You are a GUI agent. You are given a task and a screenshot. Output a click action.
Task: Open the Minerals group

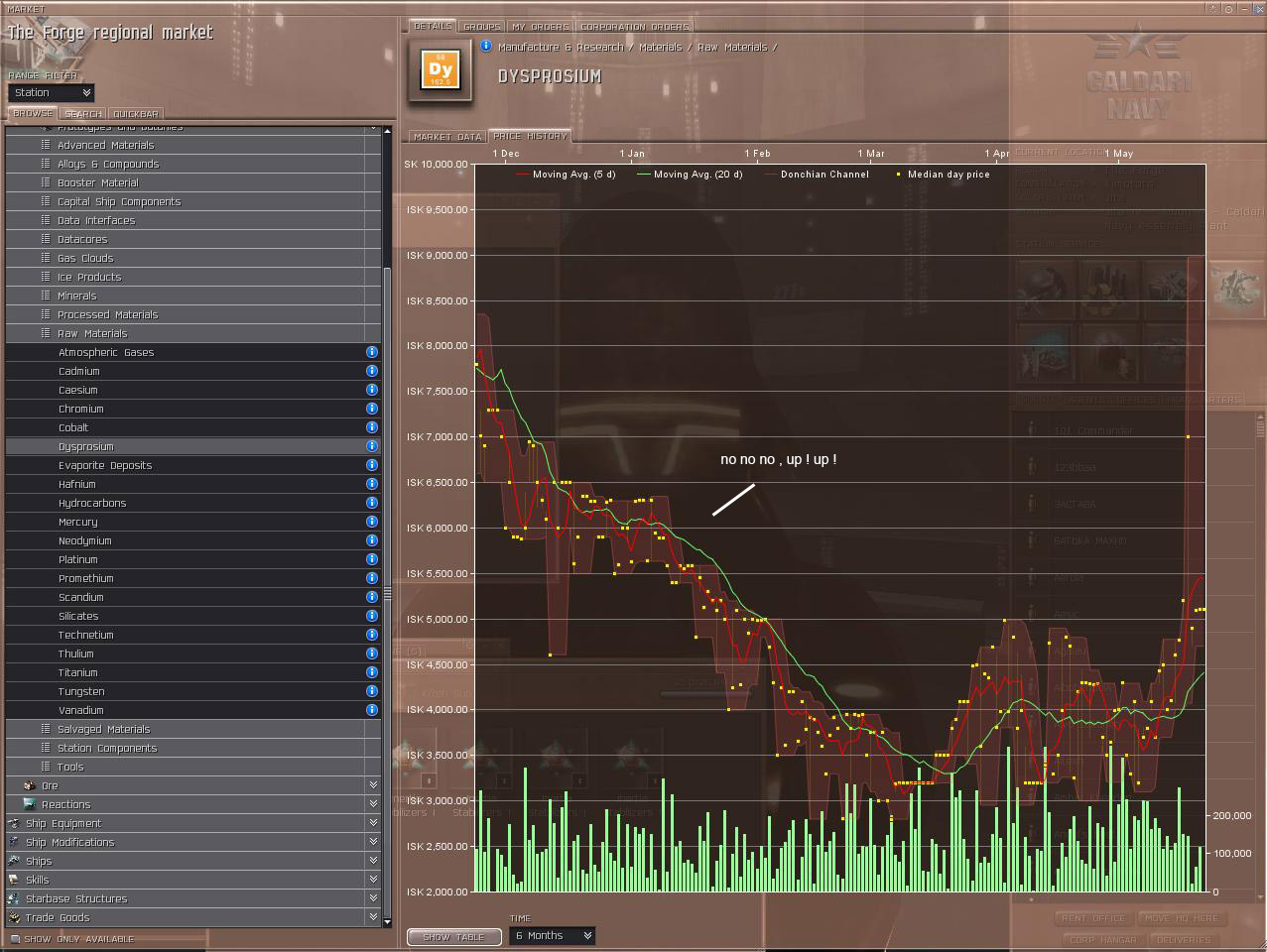193,296
